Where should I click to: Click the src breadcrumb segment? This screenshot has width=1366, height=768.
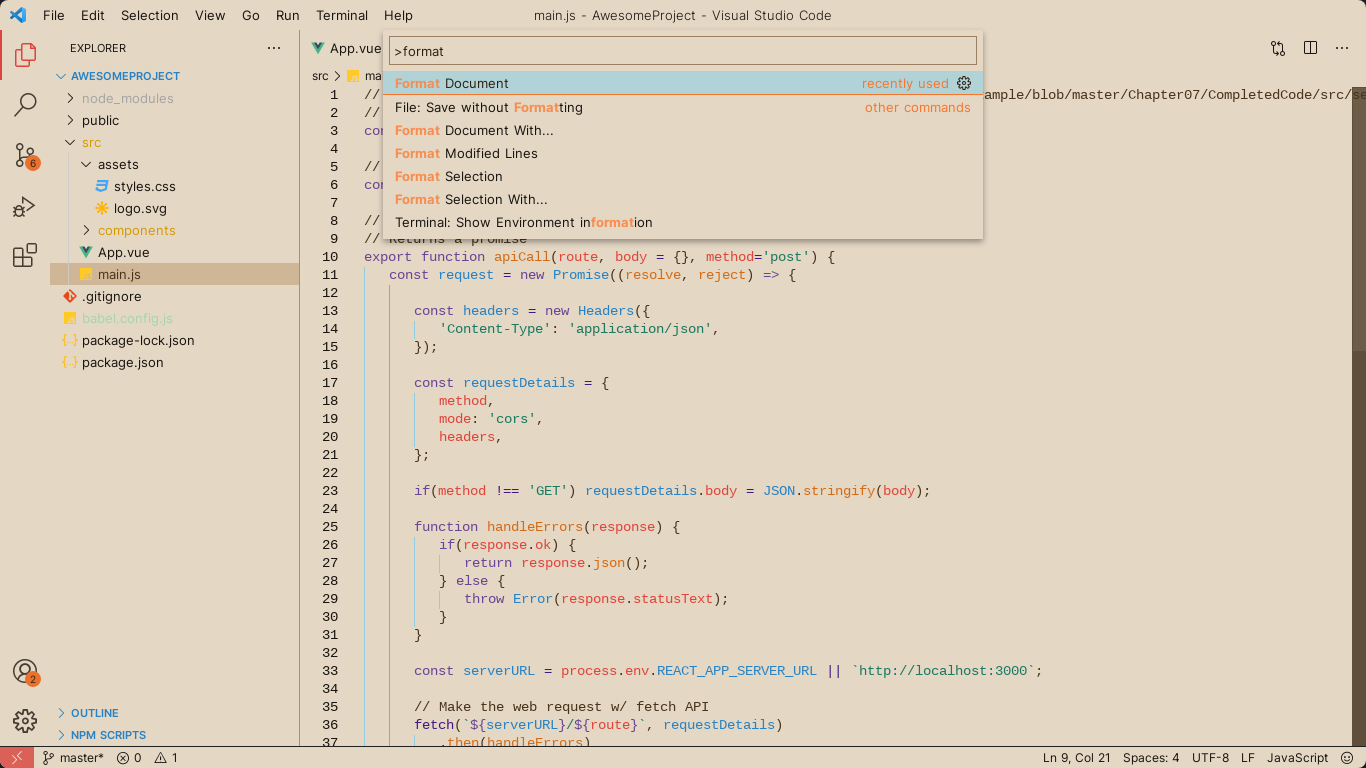click(320, 75)
